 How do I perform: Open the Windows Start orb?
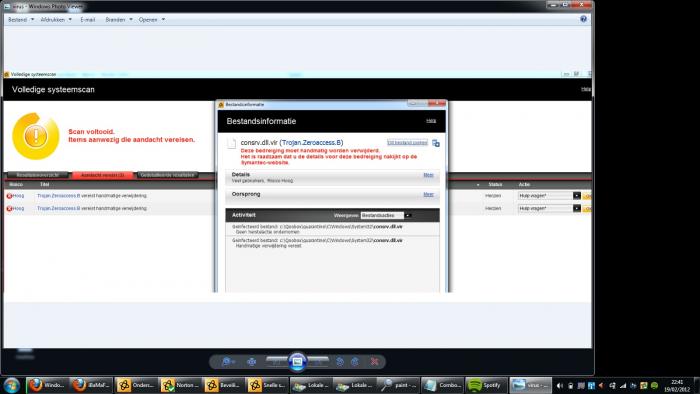(x=12, y=385)
